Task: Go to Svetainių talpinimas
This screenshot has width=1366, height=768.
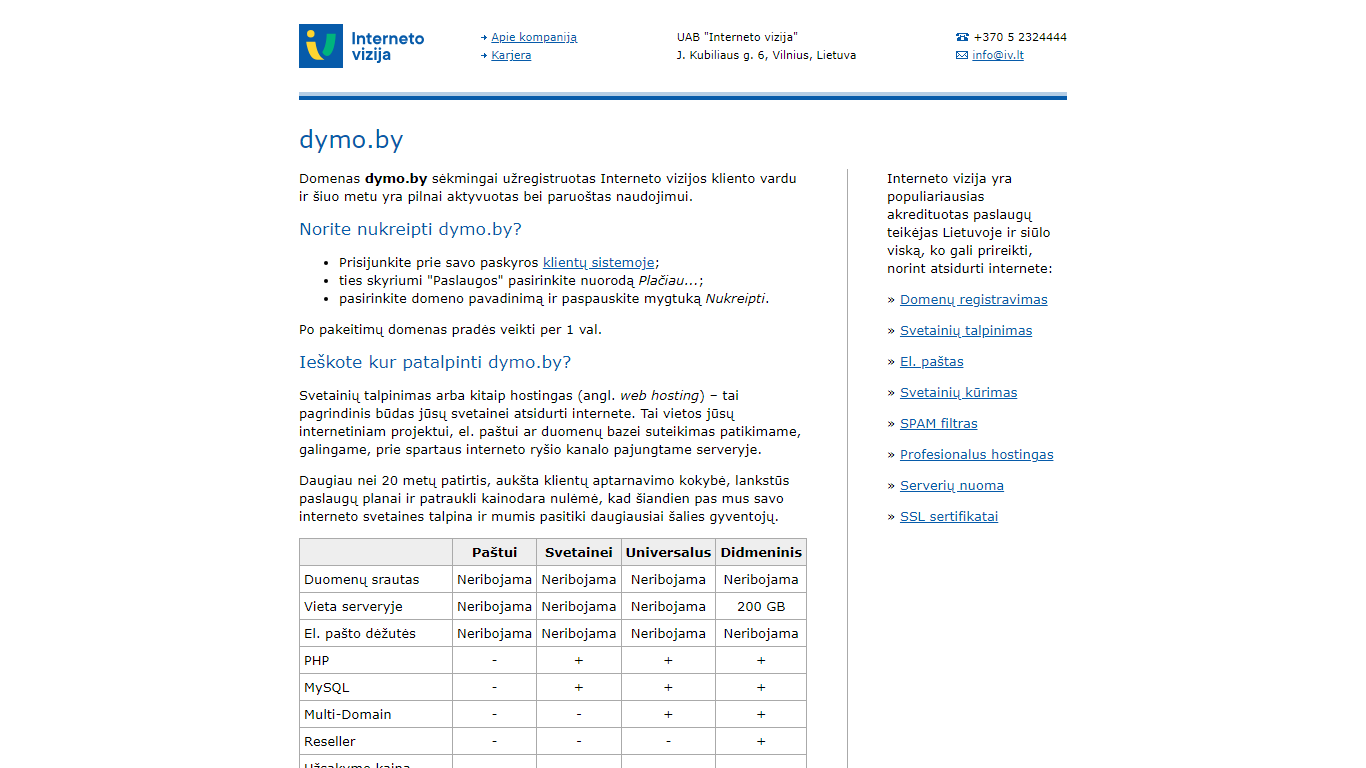Action: pos(966,330)
